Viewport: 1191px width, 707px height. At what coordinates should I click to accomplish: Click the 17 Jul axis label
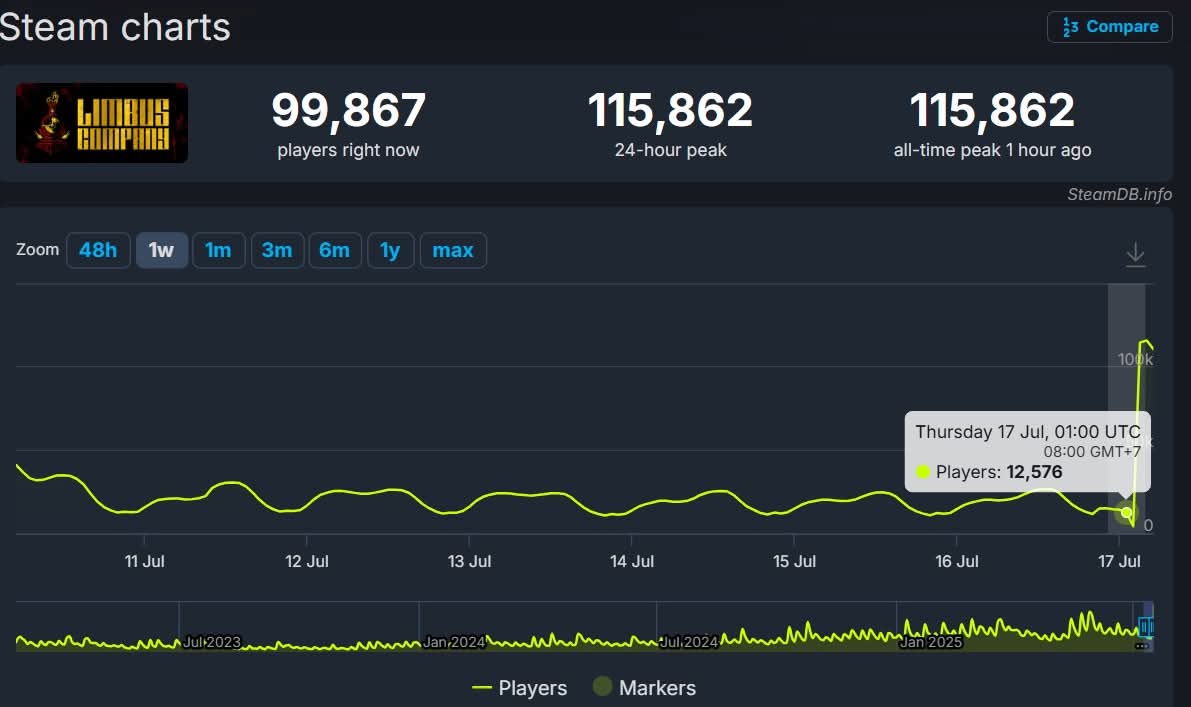1120,561
